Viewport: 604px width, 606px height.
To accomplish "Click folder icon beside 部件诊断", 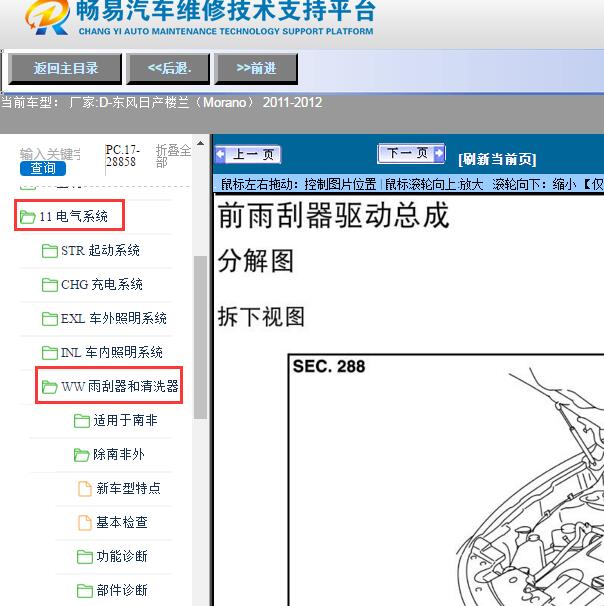I will [x=85, y=591].
